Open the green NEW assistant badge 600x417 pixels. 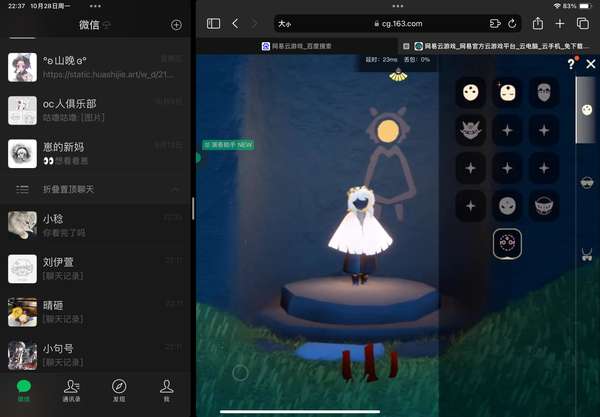(228, 145)
